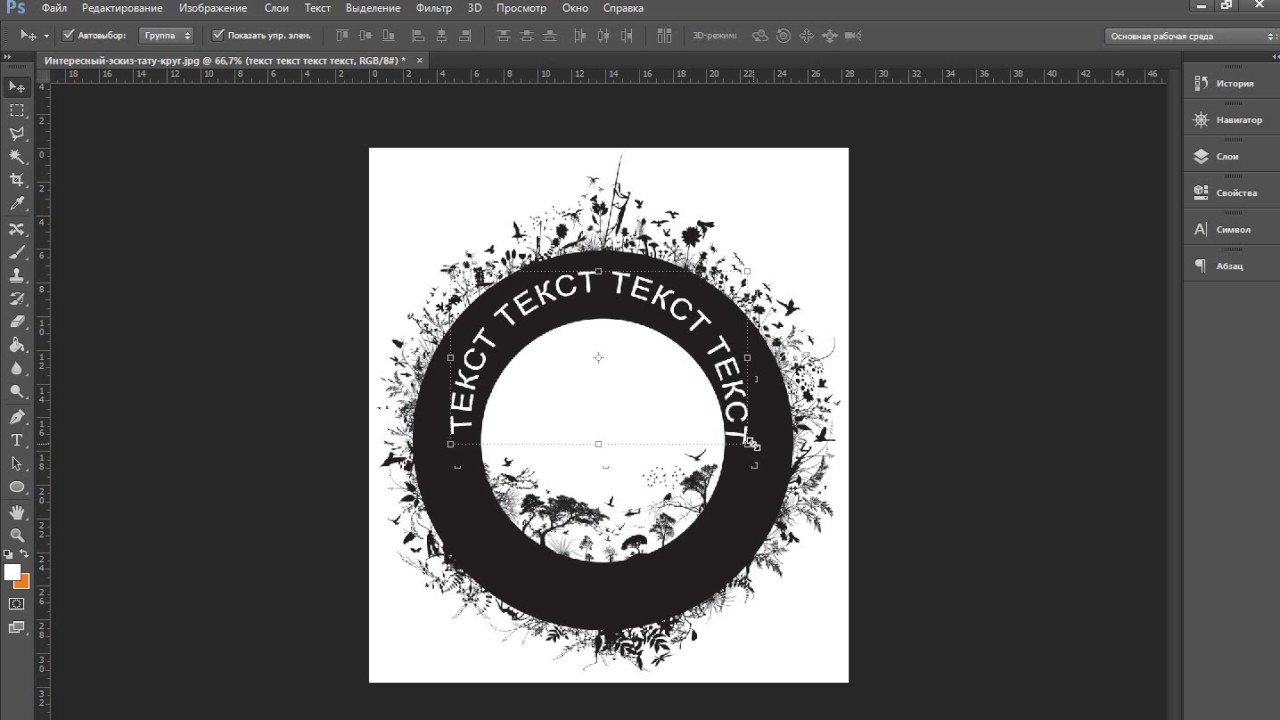The width and height of the screenshot is (1280, 720).
Task: Select the Hand tool
Action: coord(17,512)
